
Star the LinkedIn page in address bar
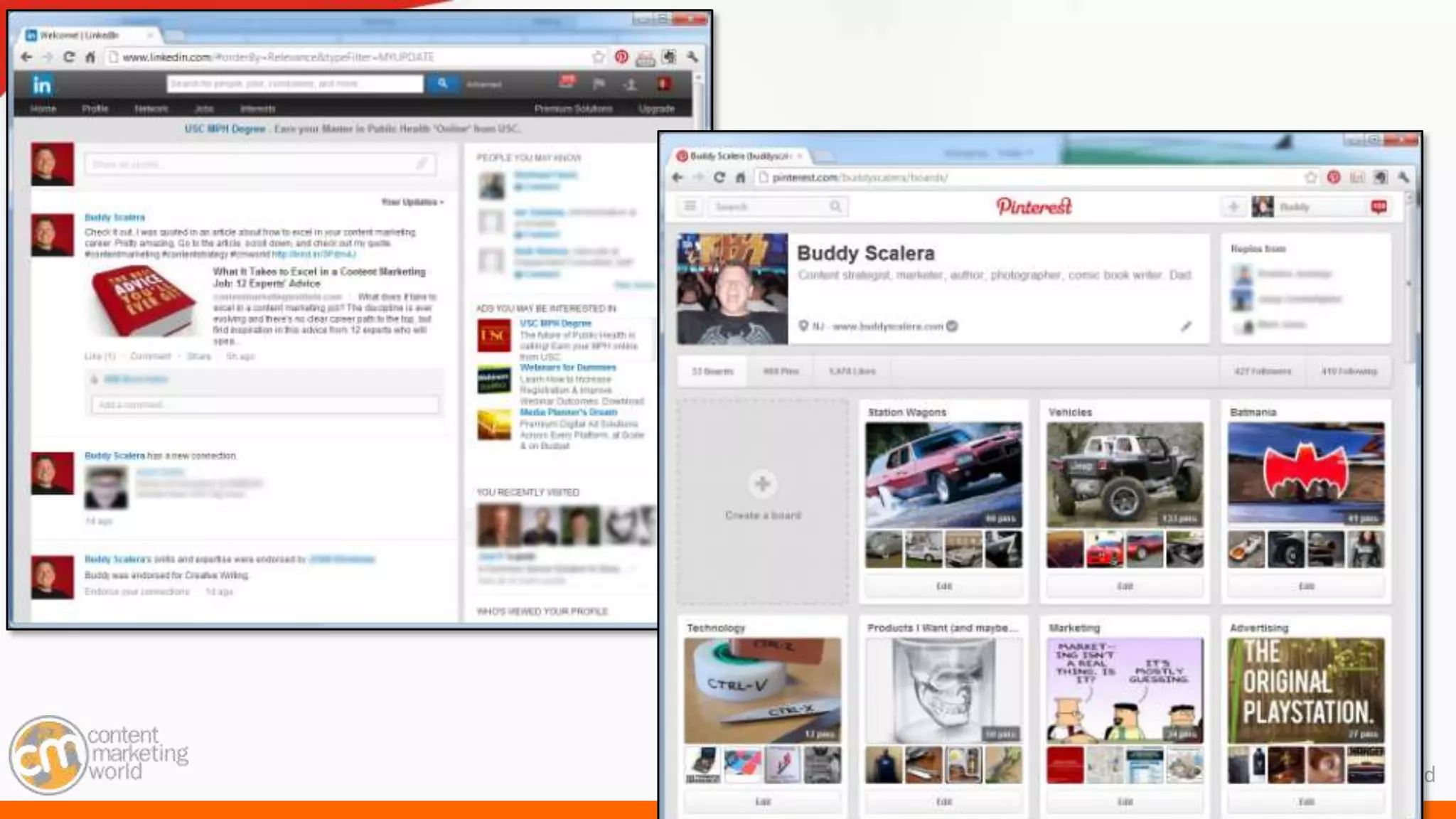point(598,57)
